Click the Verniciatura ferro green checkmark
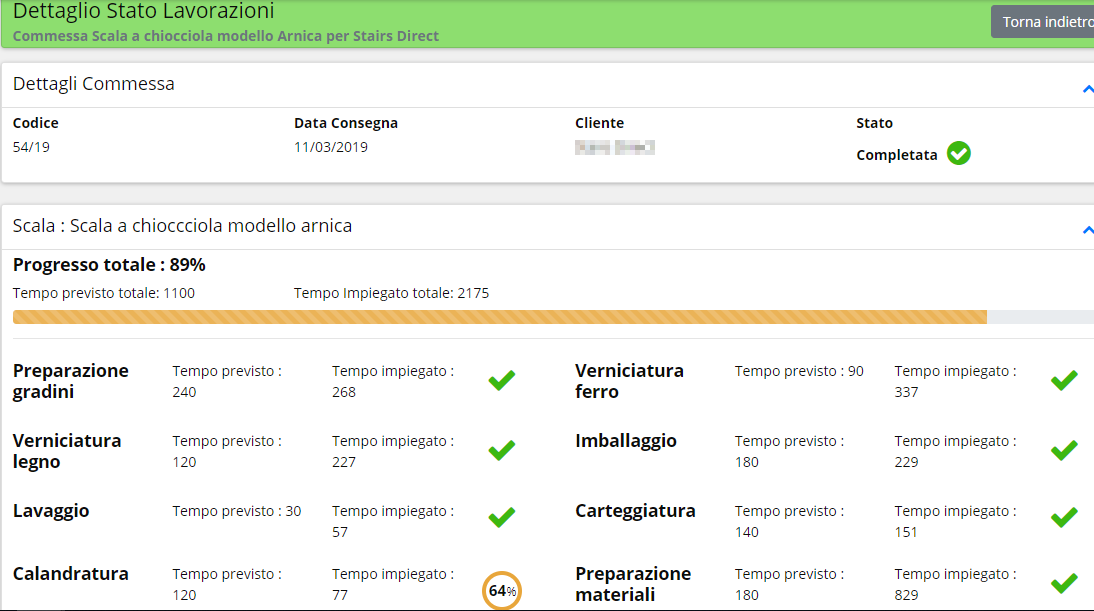The height and width of the screenshot is (611, 1094). point(1064,380)
